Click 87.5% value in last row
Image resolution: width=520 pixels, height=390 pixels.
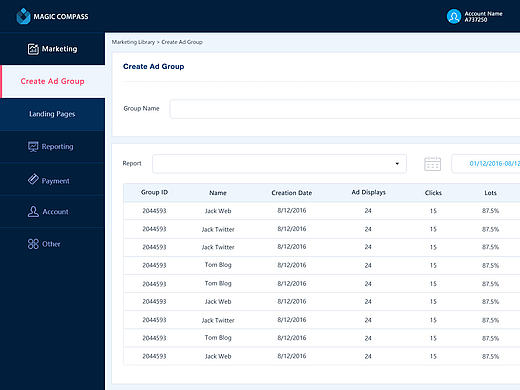click(x=490, y=356)
